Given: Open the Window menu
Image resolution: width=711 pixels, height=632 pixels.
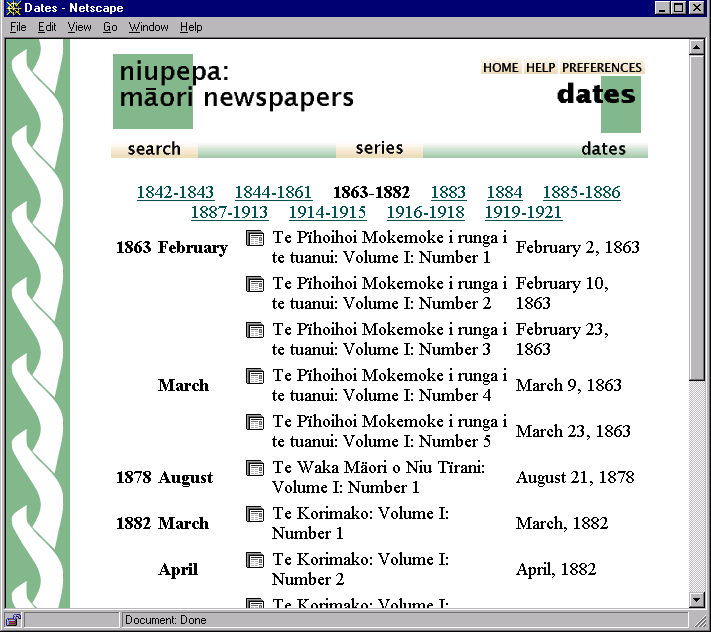Looking at the screenshot, I should pyautogui.click(x=149, y=27).
